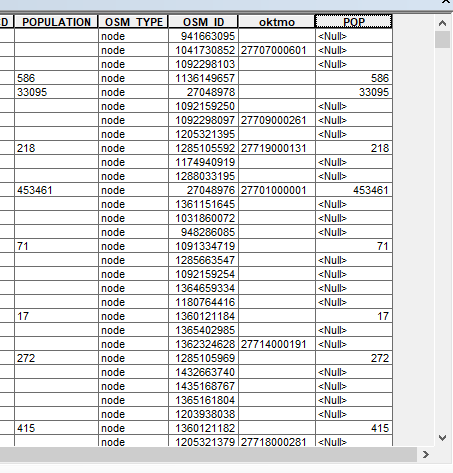The image size is (453, 473).
Task: Click POP cell showing 586
Action: (x=354, y=78)
